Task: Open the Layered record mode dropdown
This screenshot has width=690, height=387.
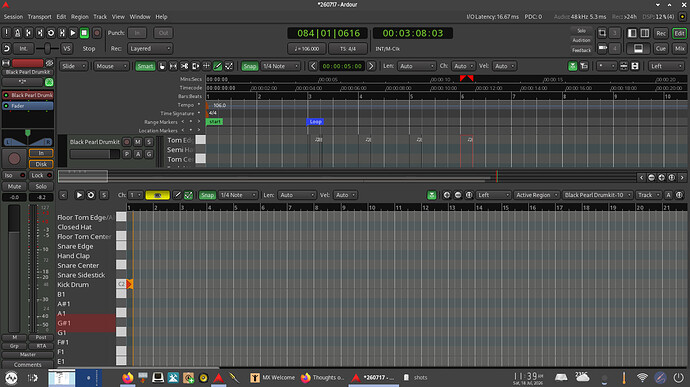Action: [x=150, y=49]
